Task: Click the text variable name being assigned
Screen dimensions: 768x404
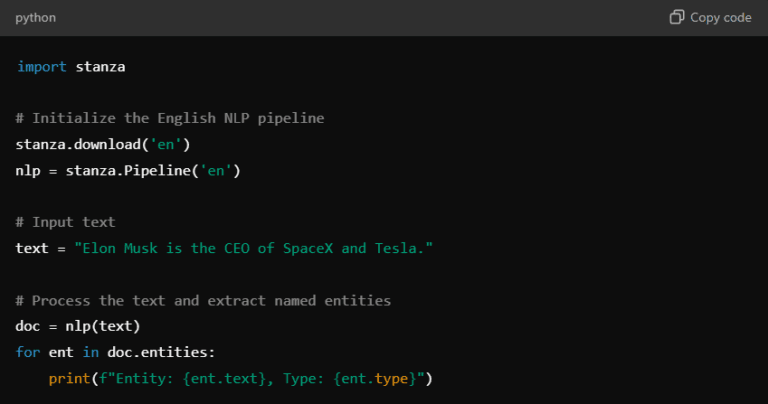Action: click(x=32, y=248)
